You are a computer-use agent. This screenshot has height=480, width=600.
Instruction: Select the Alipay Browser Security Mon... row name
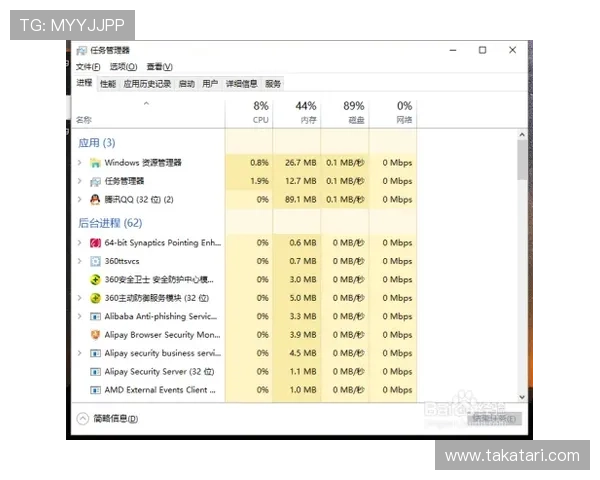point(163,335)
